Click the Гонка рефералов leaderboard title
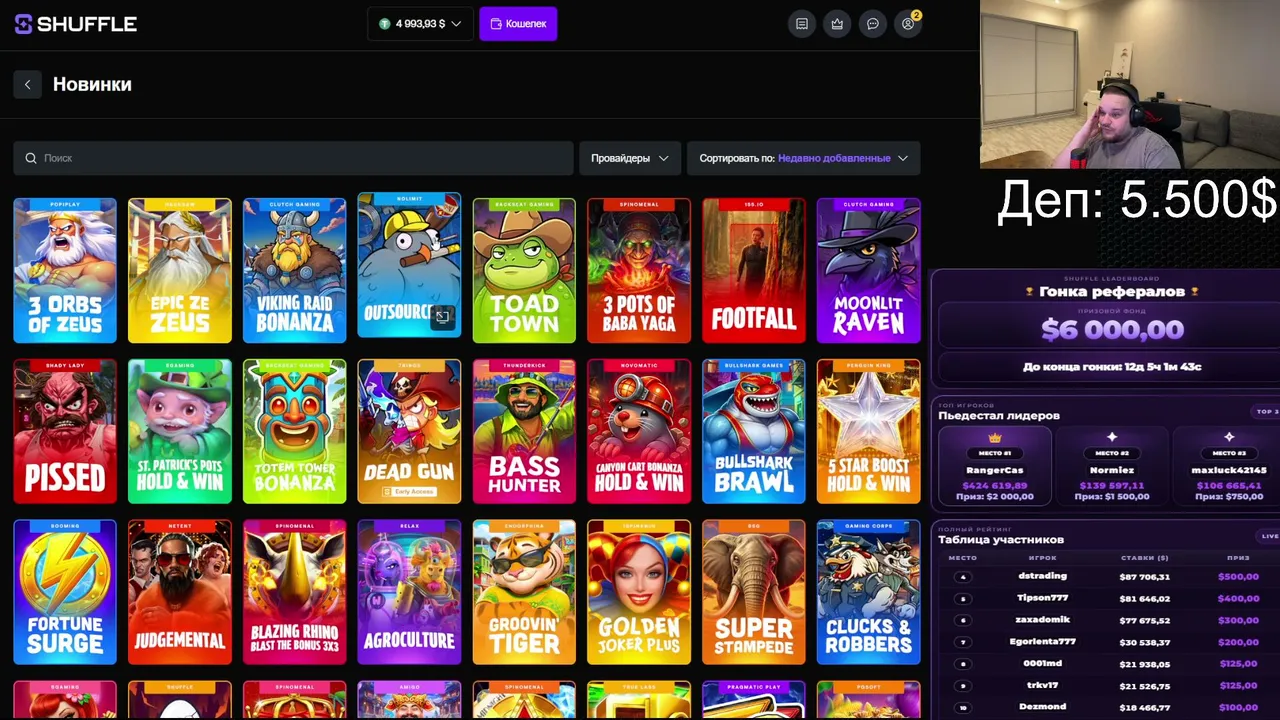This screenshot has width=1280, height=720. click(1112, 292)
